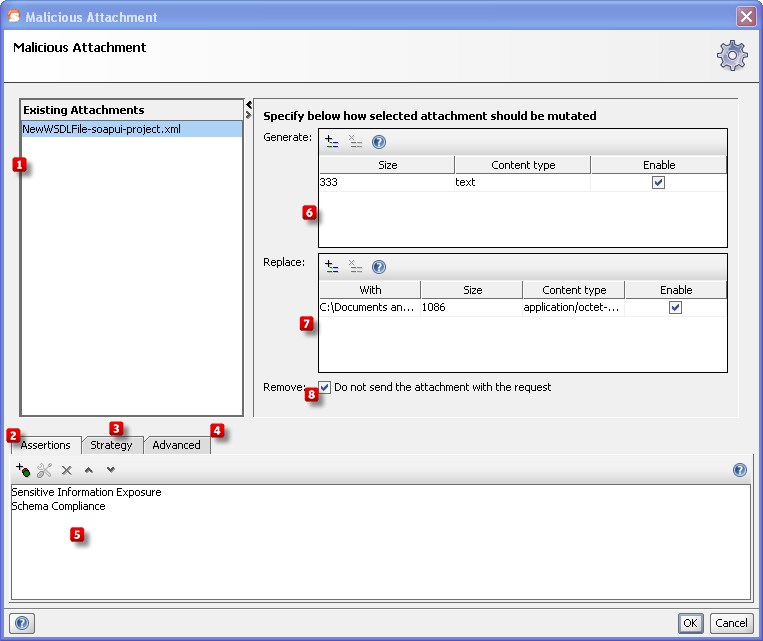
Task: Click the application/octet-... content type cell
Action: click(574, 308)
